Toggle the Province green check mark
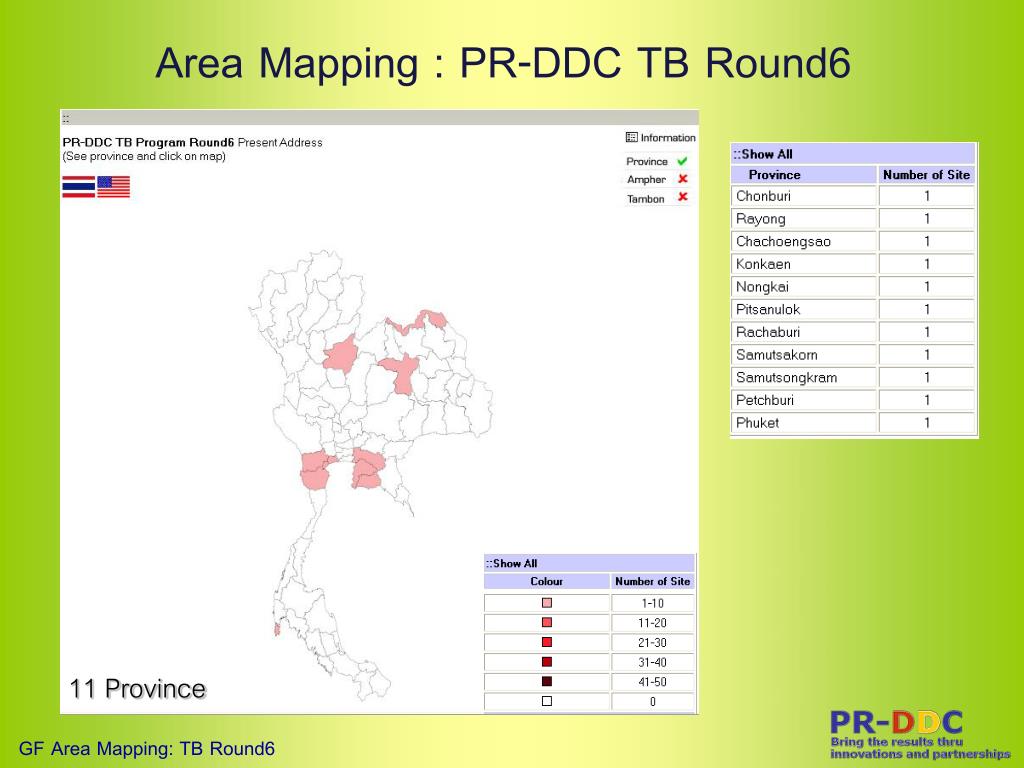This screenshot has width=1024, height=768. click(x=682, y=161)
